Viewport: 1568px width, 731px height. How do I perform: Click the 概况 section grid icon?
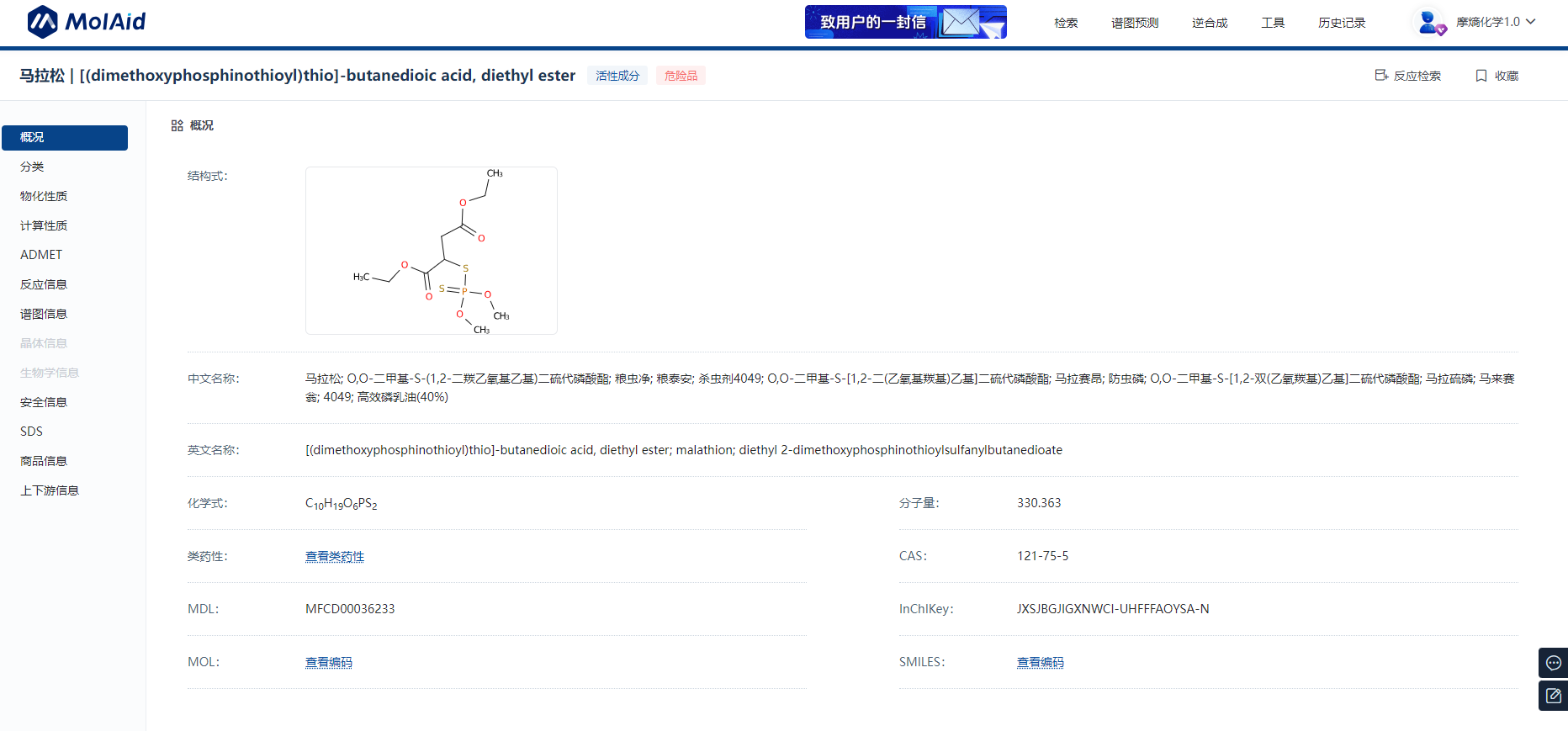coord(177,125)
